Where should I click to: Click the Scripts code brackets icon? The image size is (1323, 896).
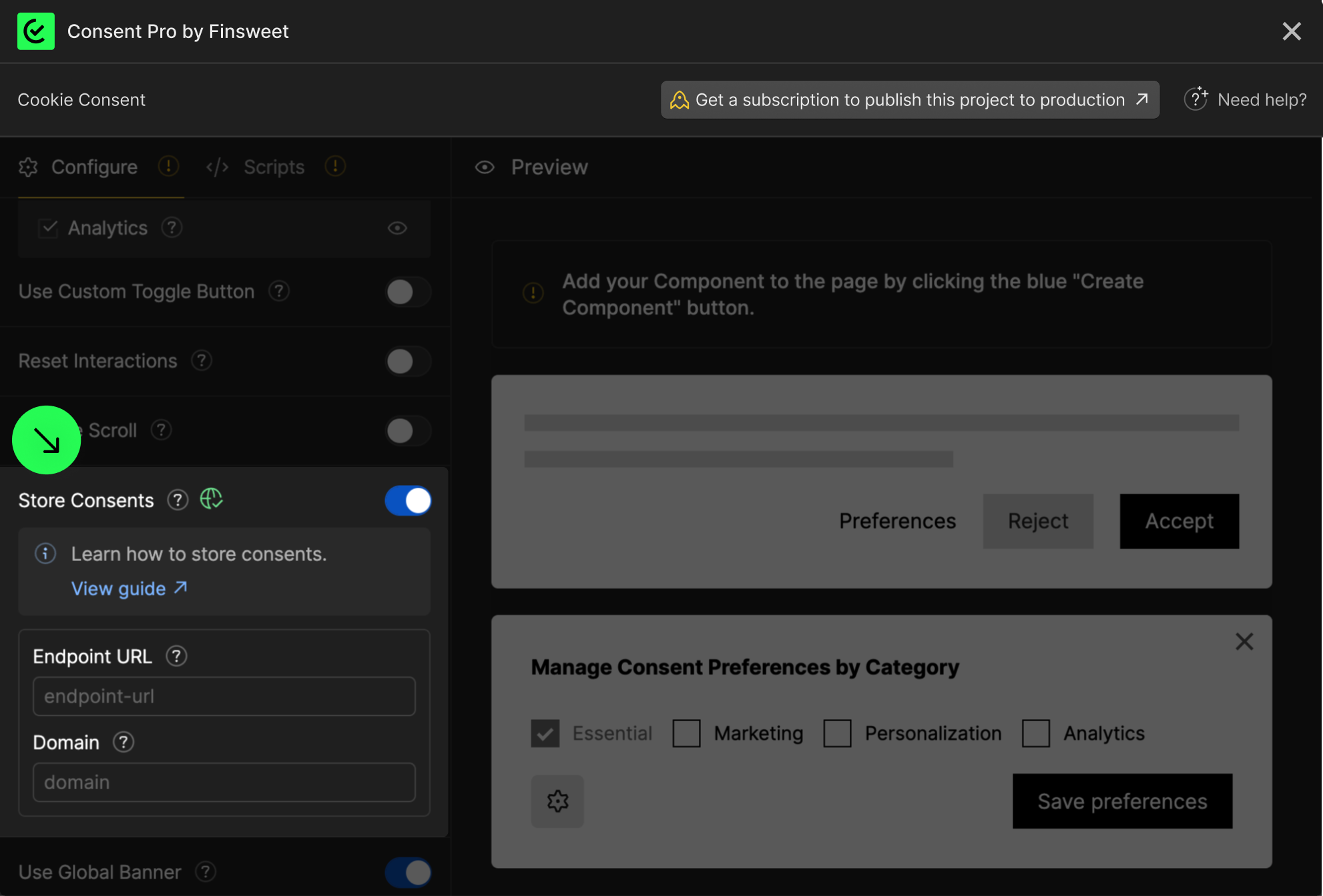click(218, 167)
